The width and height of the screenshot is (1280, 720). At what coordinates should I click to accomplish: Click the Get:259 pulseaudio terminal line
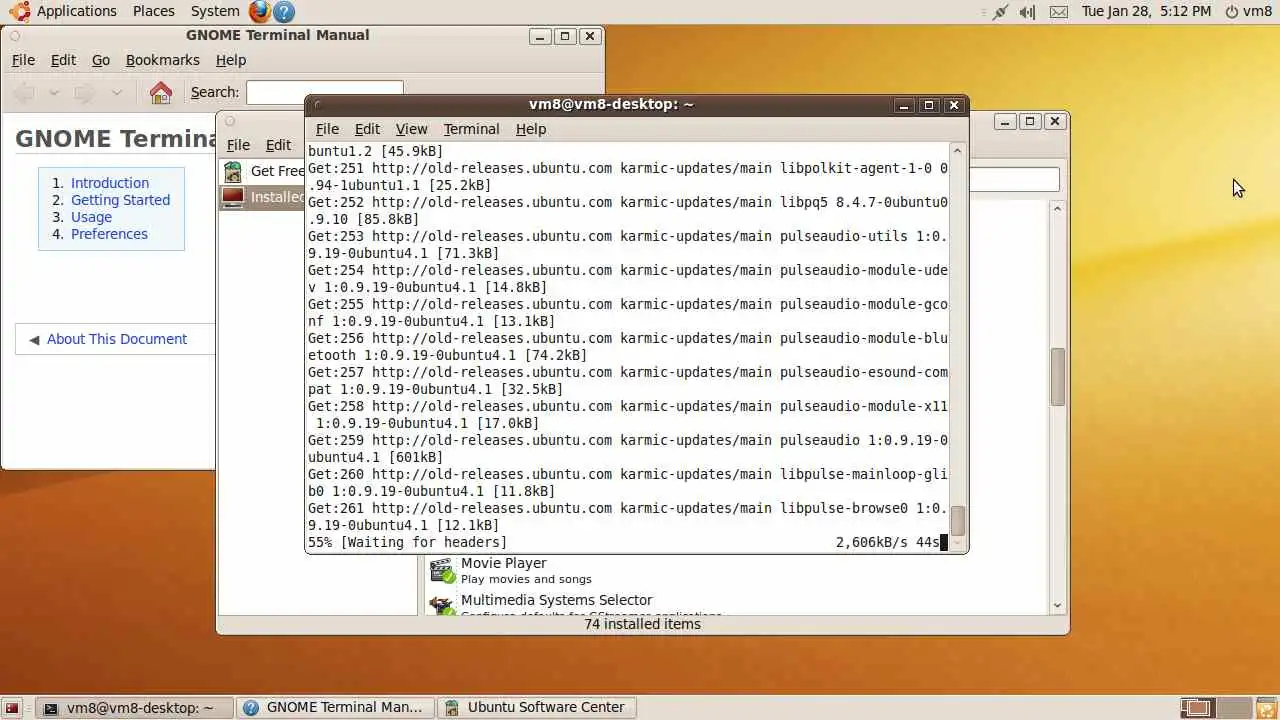628,448
